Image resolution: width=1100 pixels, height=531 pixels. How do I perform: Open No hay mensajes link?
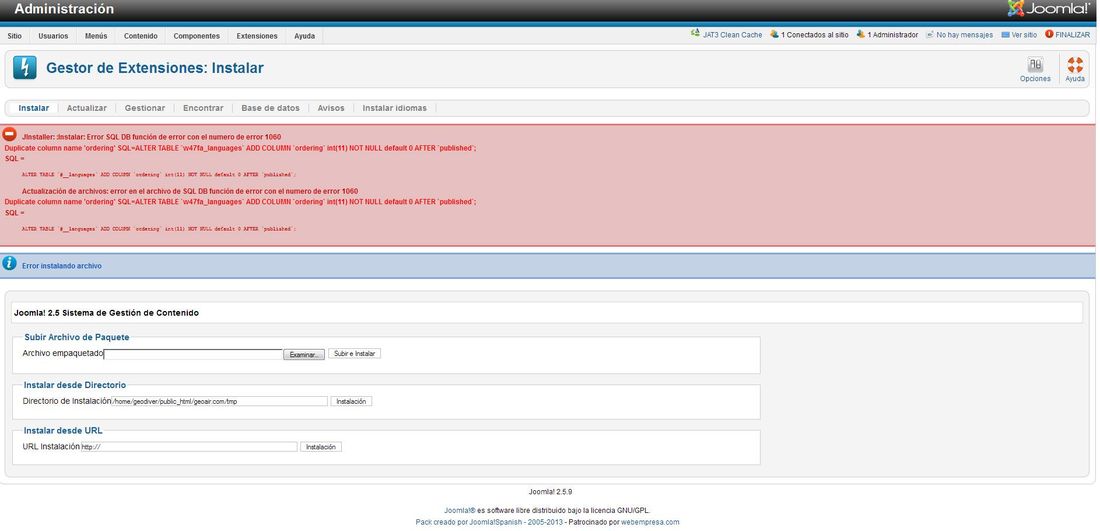965,35
